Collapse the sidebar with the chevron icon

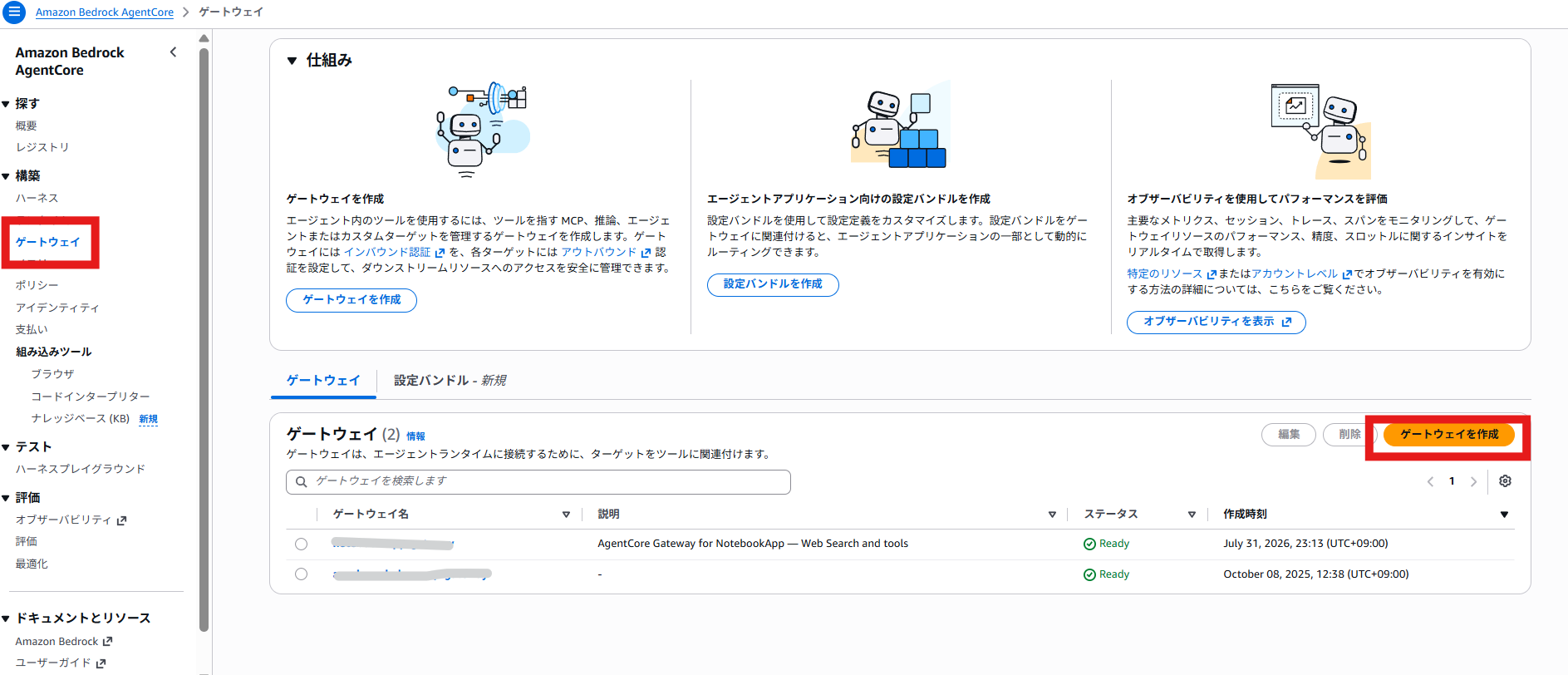coord(173,52)
